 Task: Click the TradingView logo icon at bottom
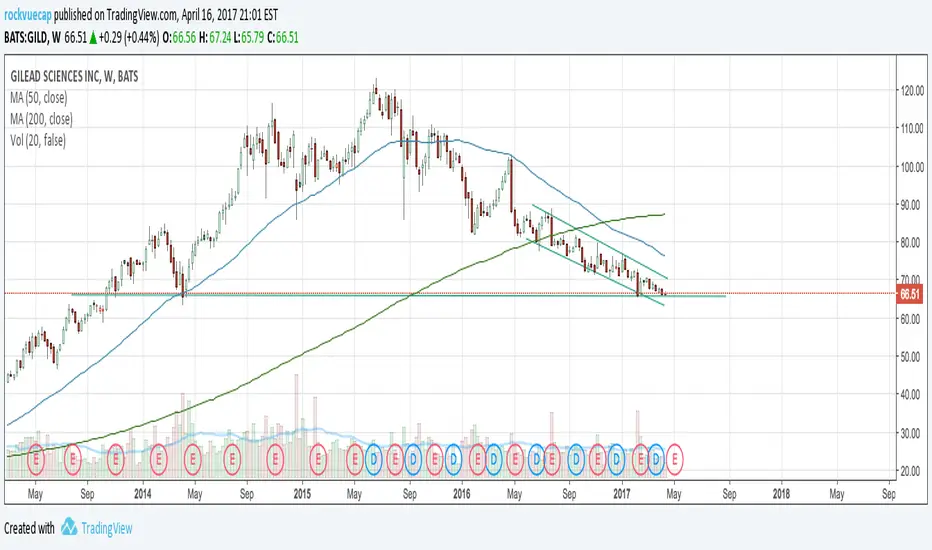click(69, 527)
